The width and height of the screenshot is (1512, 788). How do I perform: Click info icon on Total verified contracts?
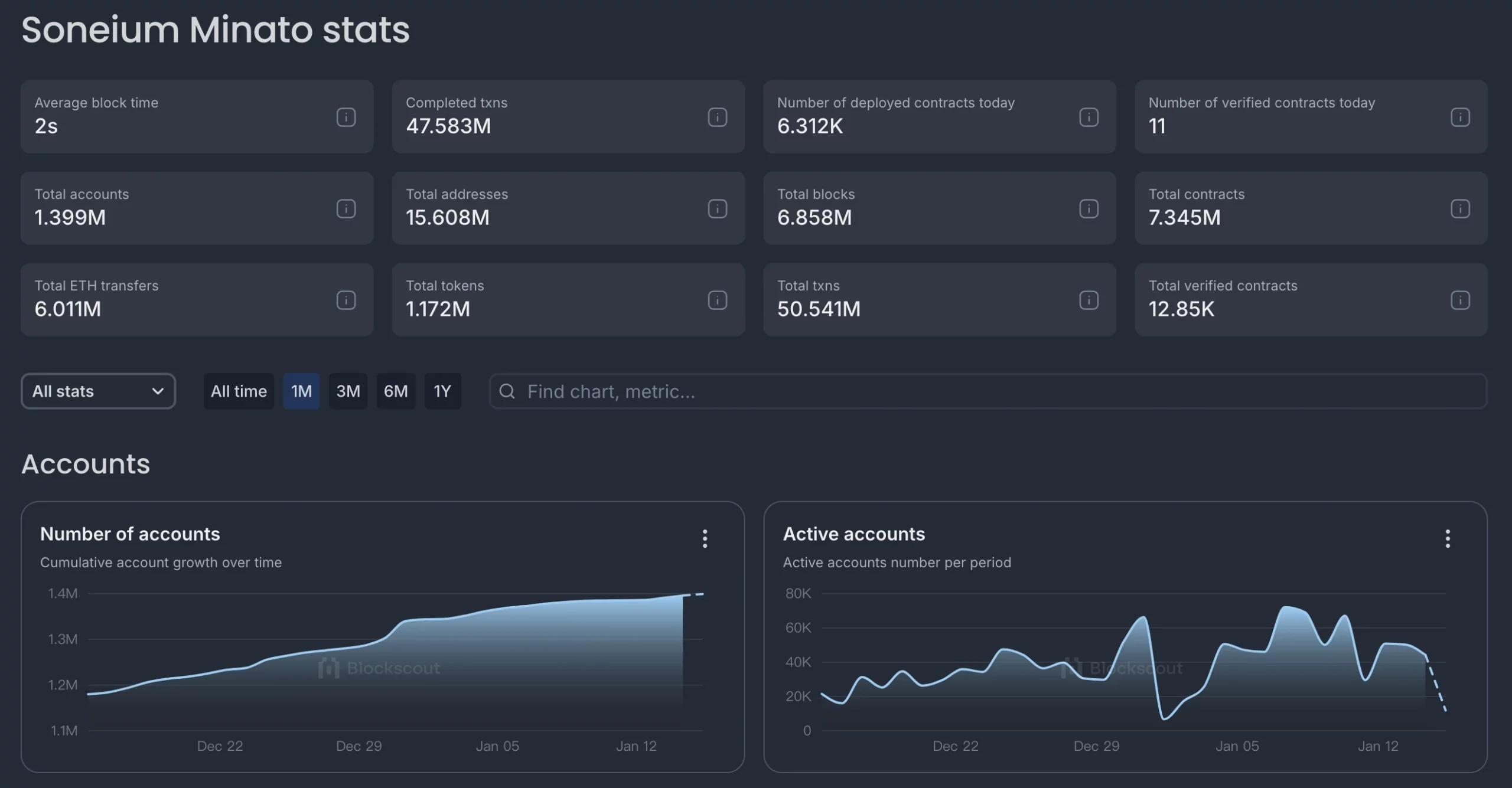pyautogui.click(x=1460, y=300)
